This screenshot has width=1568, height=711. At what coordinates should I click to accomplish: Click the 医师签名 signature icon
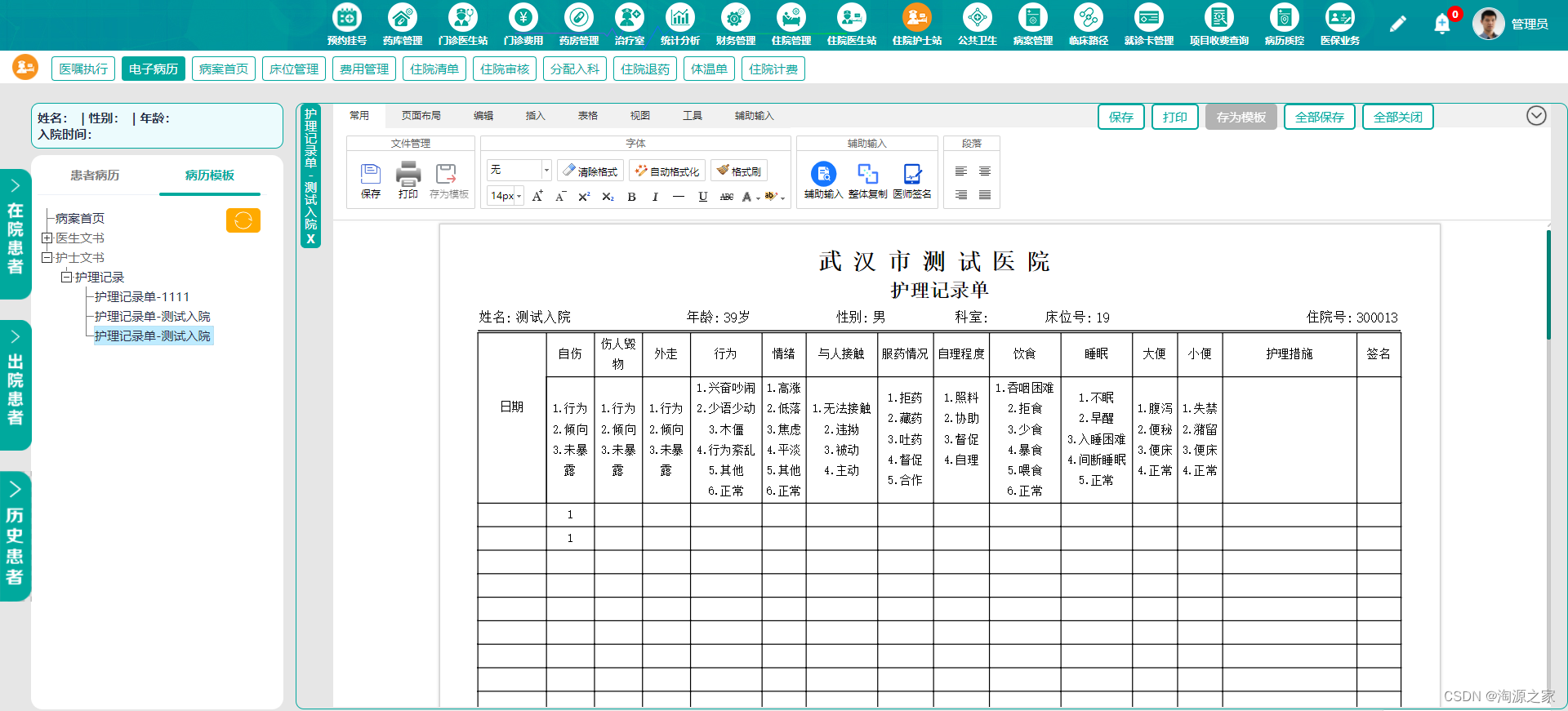[912, 173]
